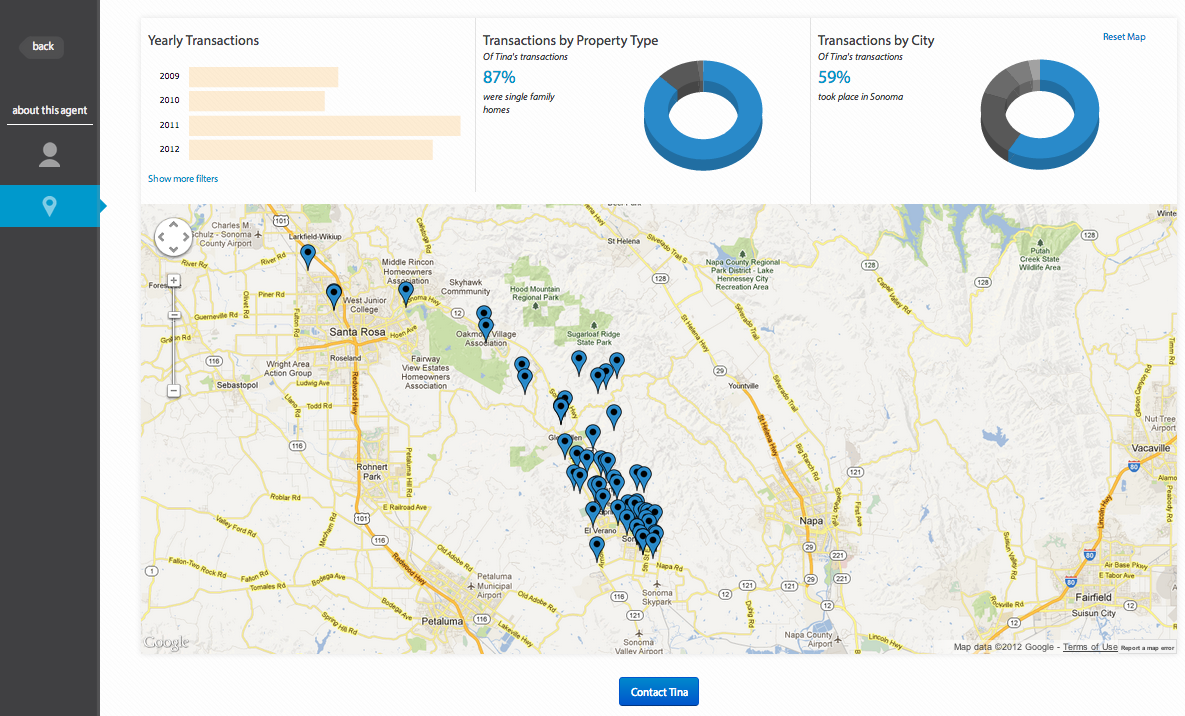Screen dimensions: 1185x716
Task: Open Google Maps Terms of Use
Action: pos(1090,647)
